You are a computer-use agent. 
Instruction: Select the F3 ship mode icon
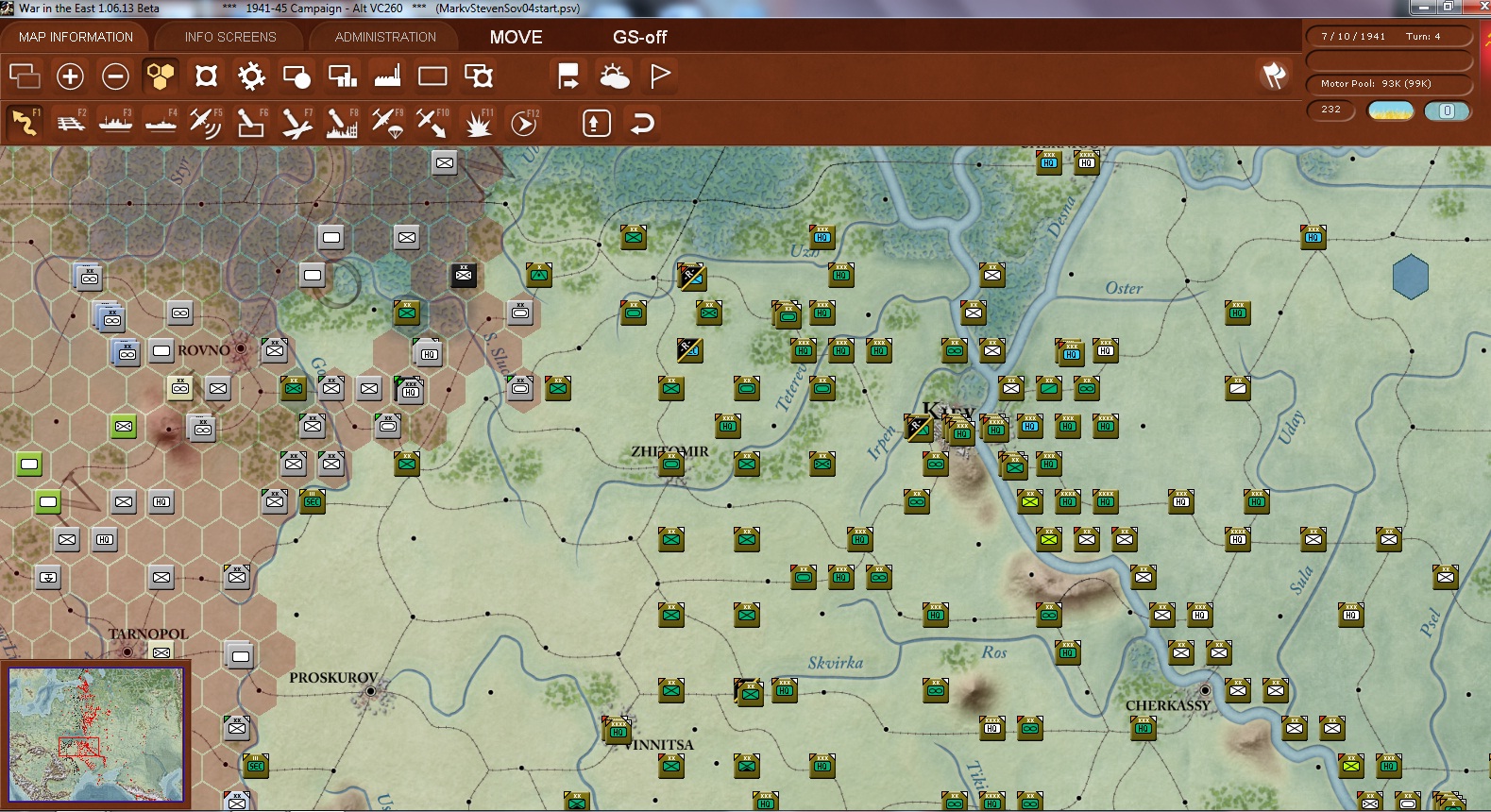tap(115, 123)
